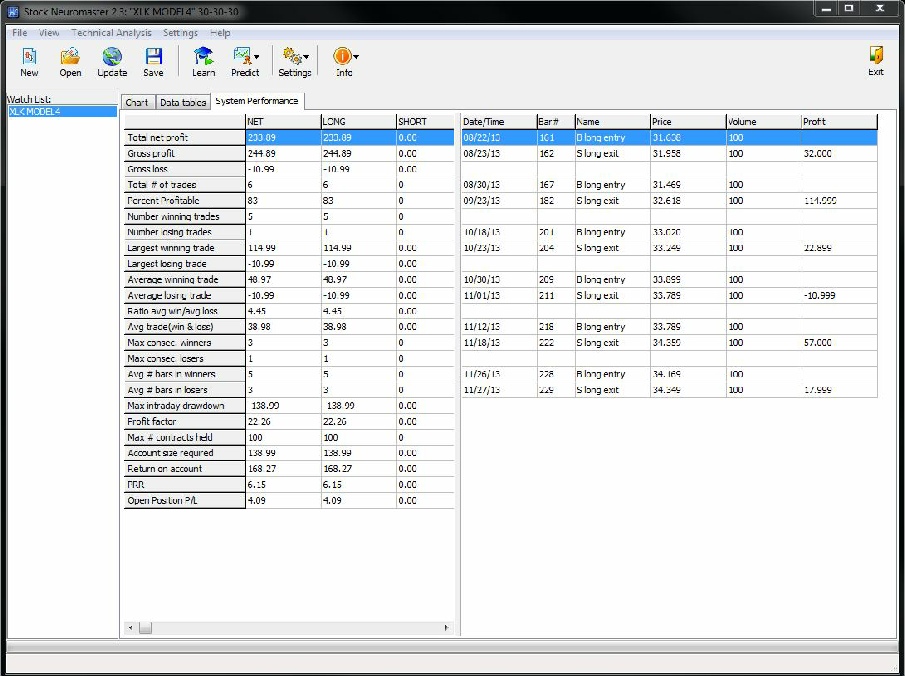The width and height of the screenshot is (905, 676).
Task: Open the Help menu
Action: pos(220,33)
